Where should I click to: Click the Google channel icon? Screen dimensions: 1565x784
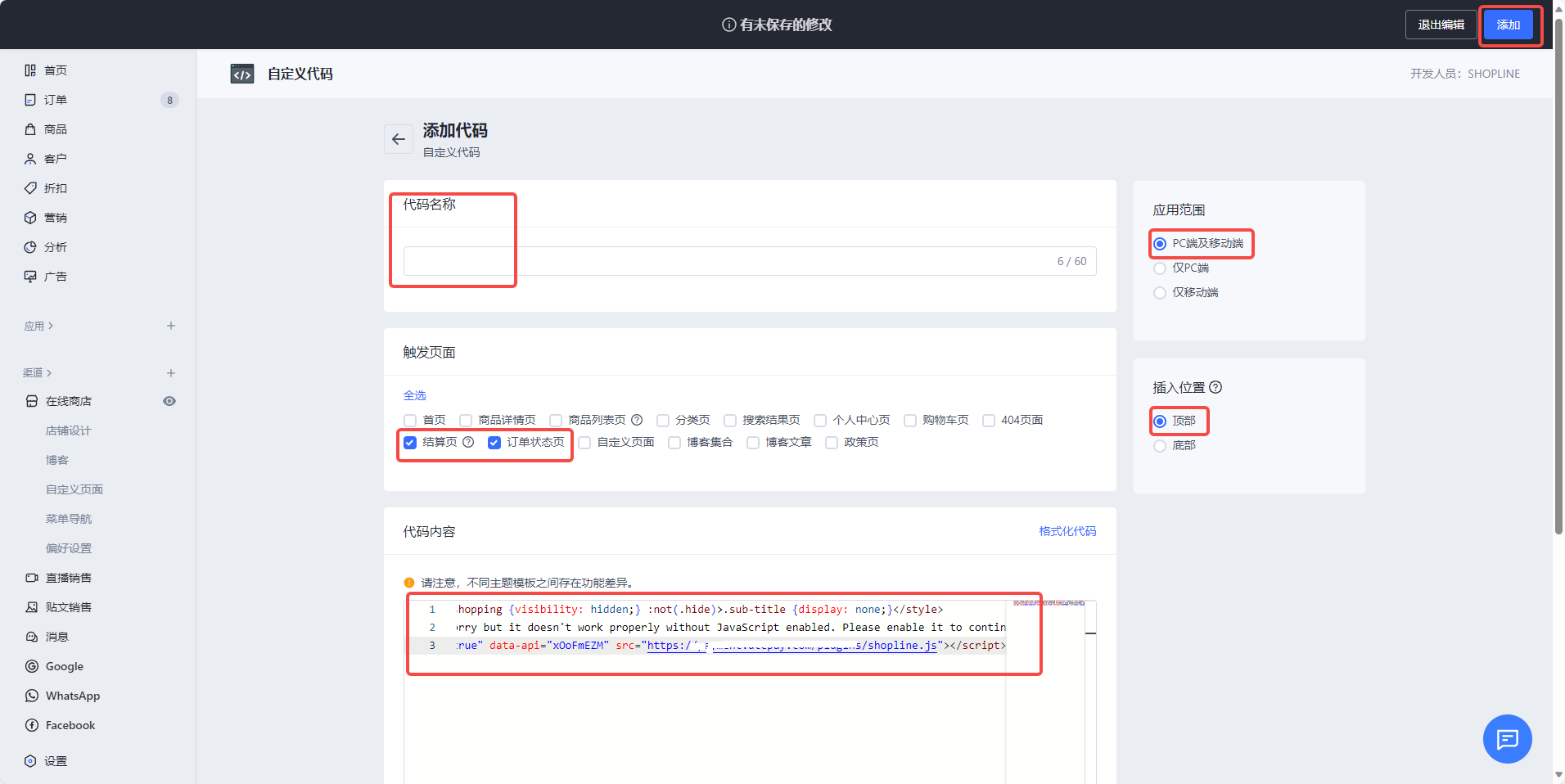[32, 666]
